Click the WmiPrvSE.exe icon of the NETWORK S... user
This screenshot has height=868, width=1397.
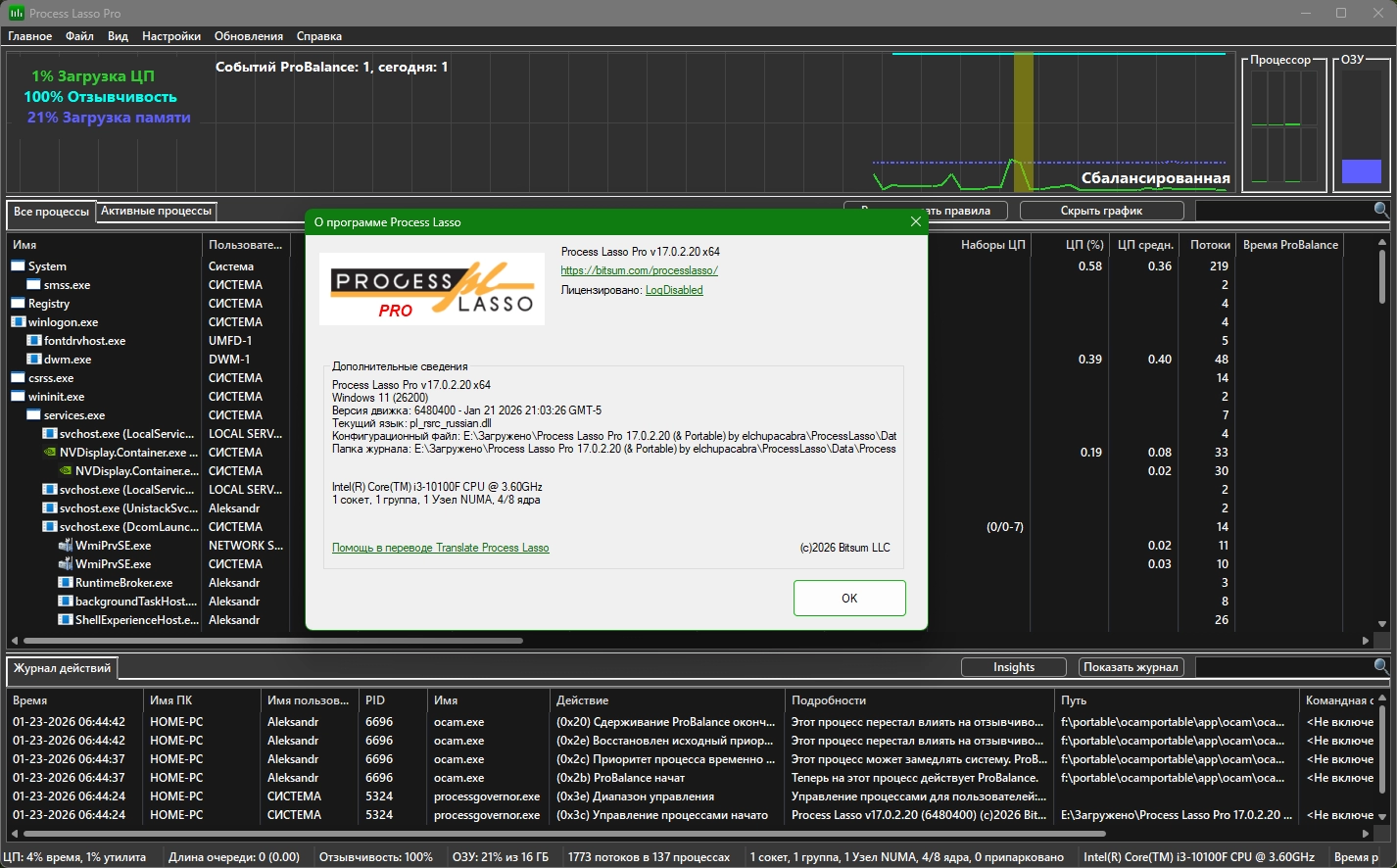click(x=65, y=545)
